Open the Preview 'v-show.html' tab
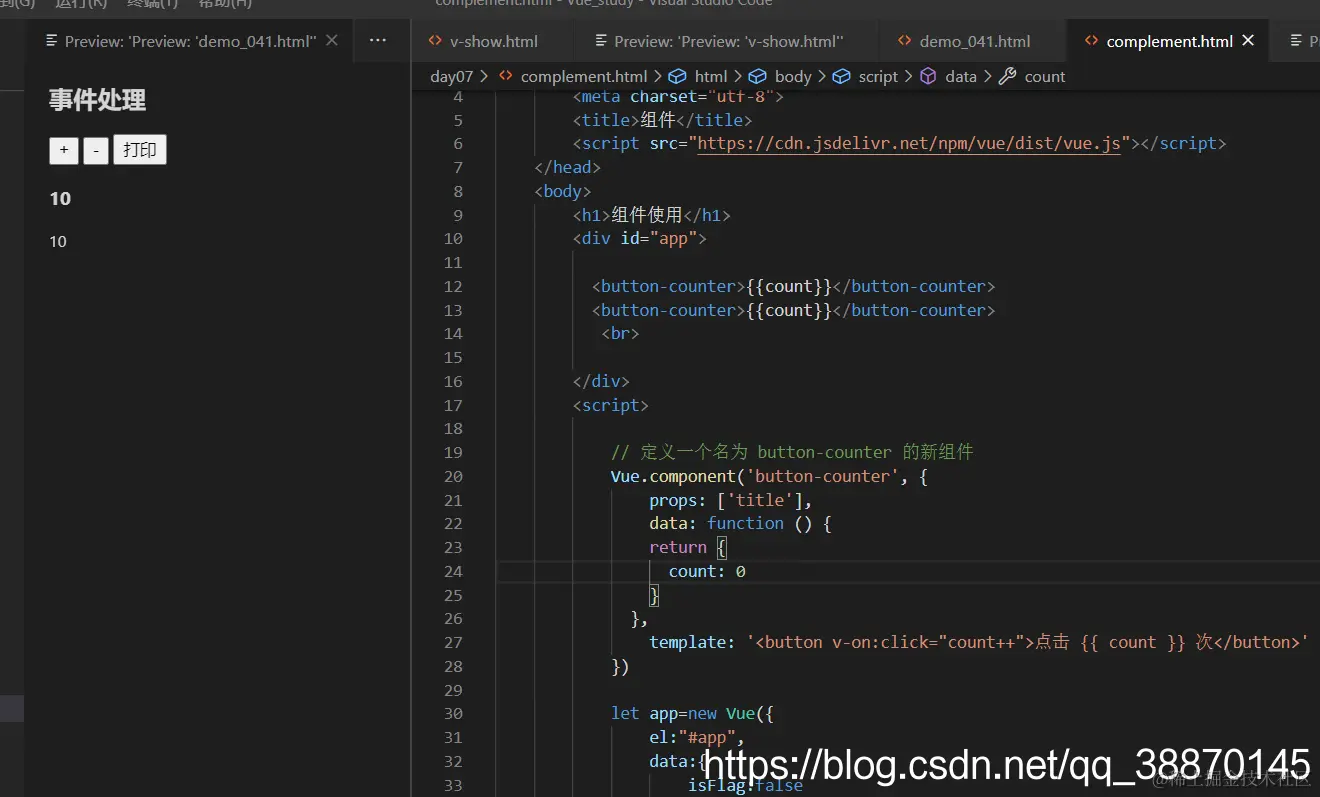The width and height of the screenshot is (1320, 797). coord(727,41)
